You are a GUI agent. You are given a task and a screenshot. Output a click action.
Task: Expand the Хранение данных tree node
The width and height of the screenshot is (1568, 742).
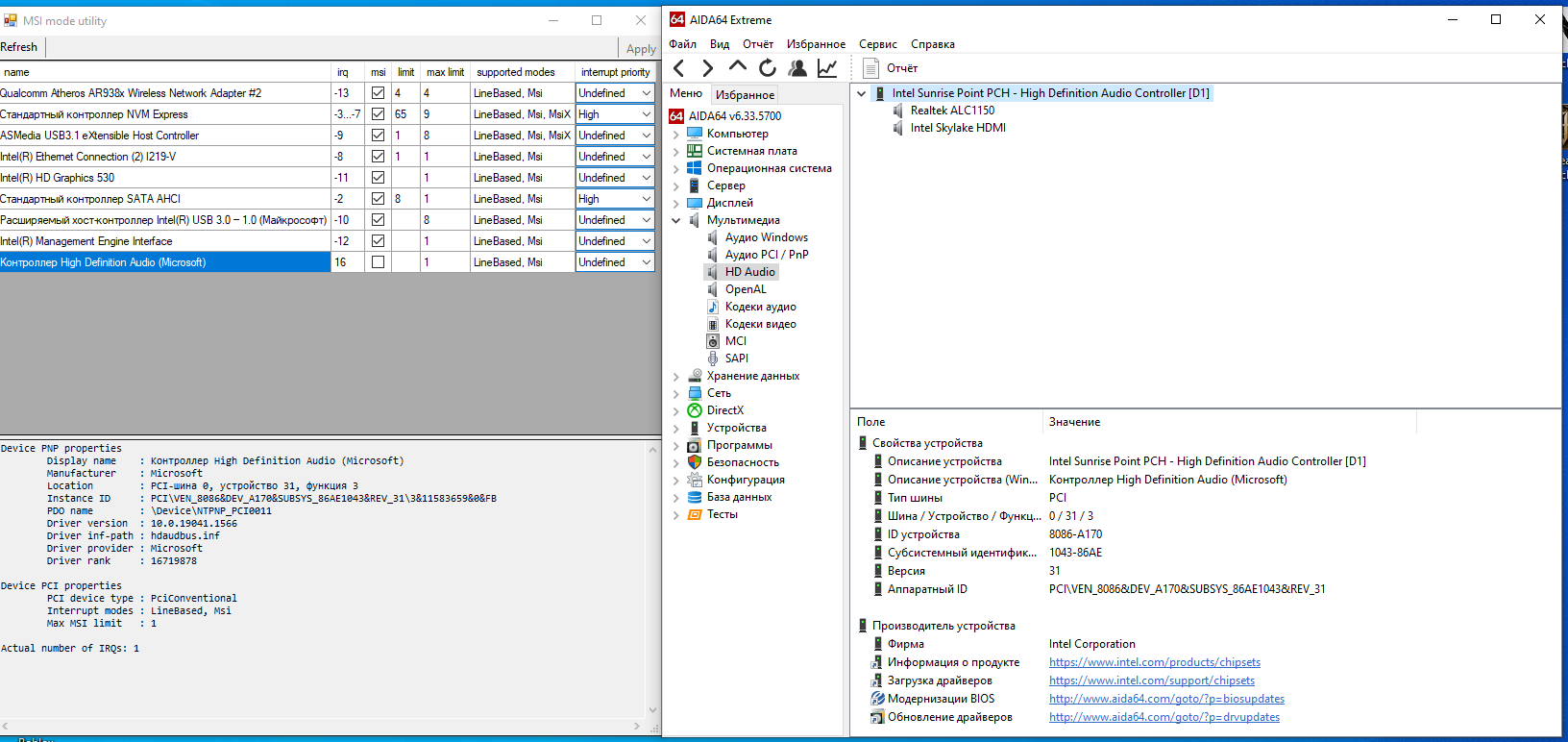(676, 376)
